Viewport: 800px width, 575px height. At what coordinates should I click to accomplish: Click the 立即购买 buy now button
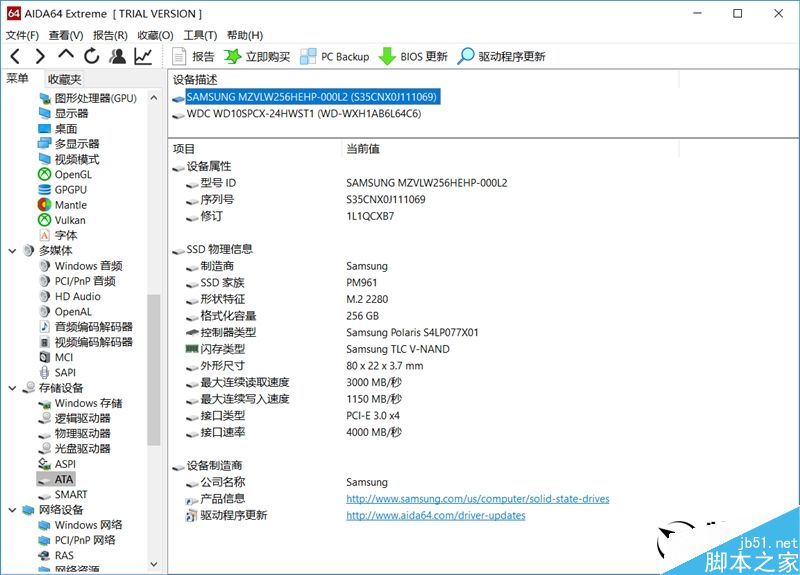(x=257, y=56)
